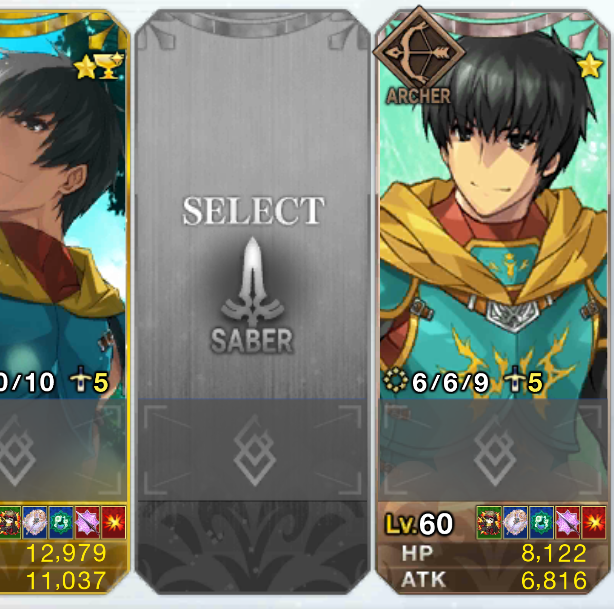The width and height of the screenshot is (614, 609).
Task: Click the red explosion command code on Lv.60 card
Action: pyautogui.click(x=594, y=522)
